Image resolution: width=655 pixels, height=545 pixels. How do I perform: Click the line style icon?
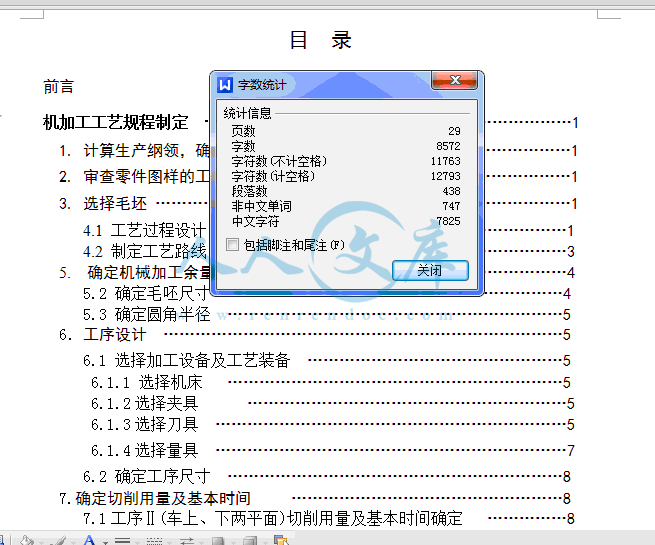click(122, 541)
